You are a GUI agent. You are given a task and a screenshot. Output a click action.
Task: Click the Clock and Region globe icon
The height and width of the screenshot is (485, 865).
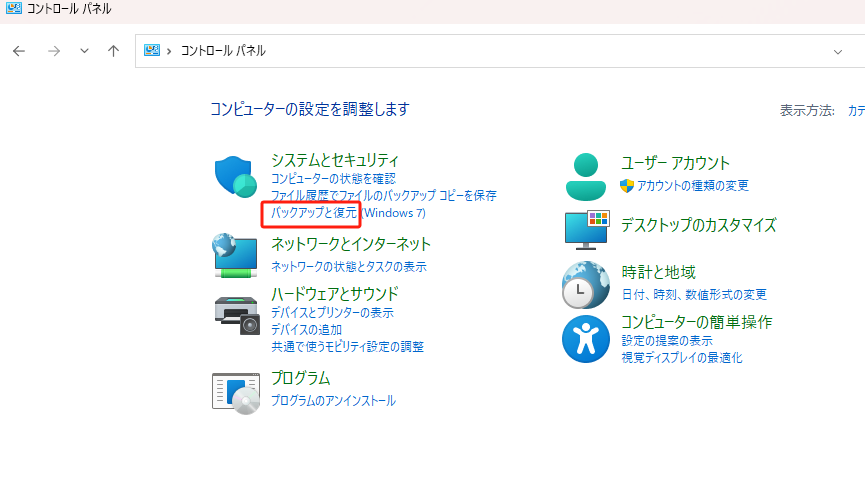click(x=586, y=284)
